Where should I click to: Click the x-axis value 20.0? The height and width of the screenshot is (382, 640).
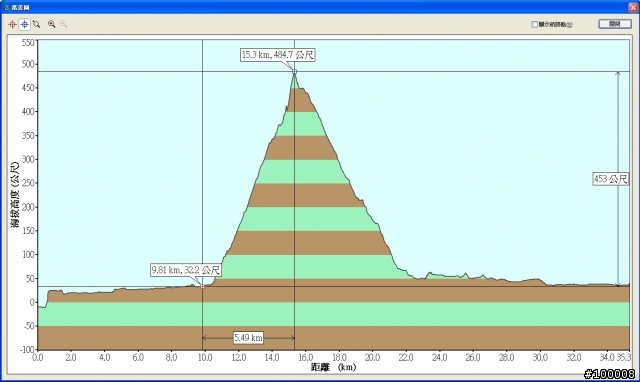pos(372,358)
